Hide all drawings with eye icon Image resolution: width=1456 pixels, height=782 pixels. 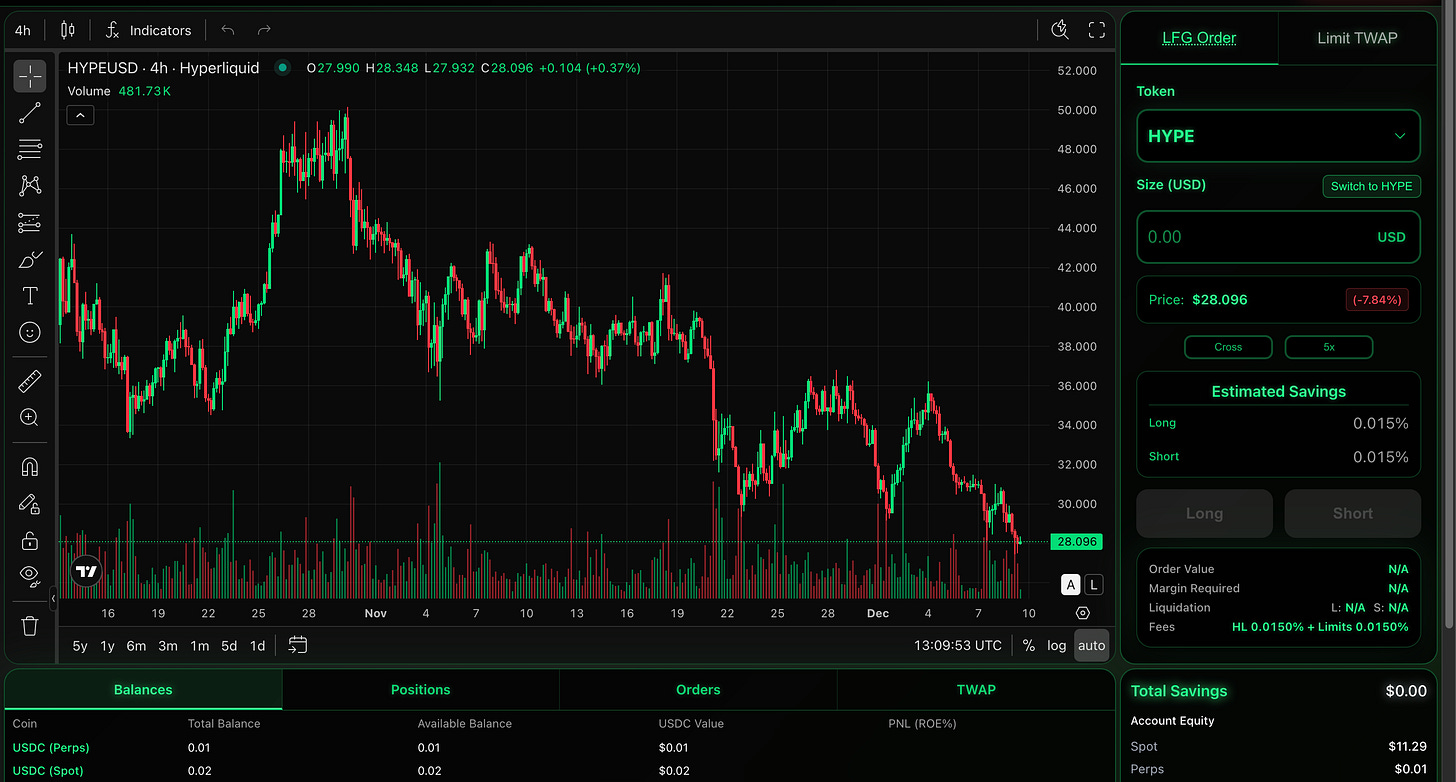(30, 575)
